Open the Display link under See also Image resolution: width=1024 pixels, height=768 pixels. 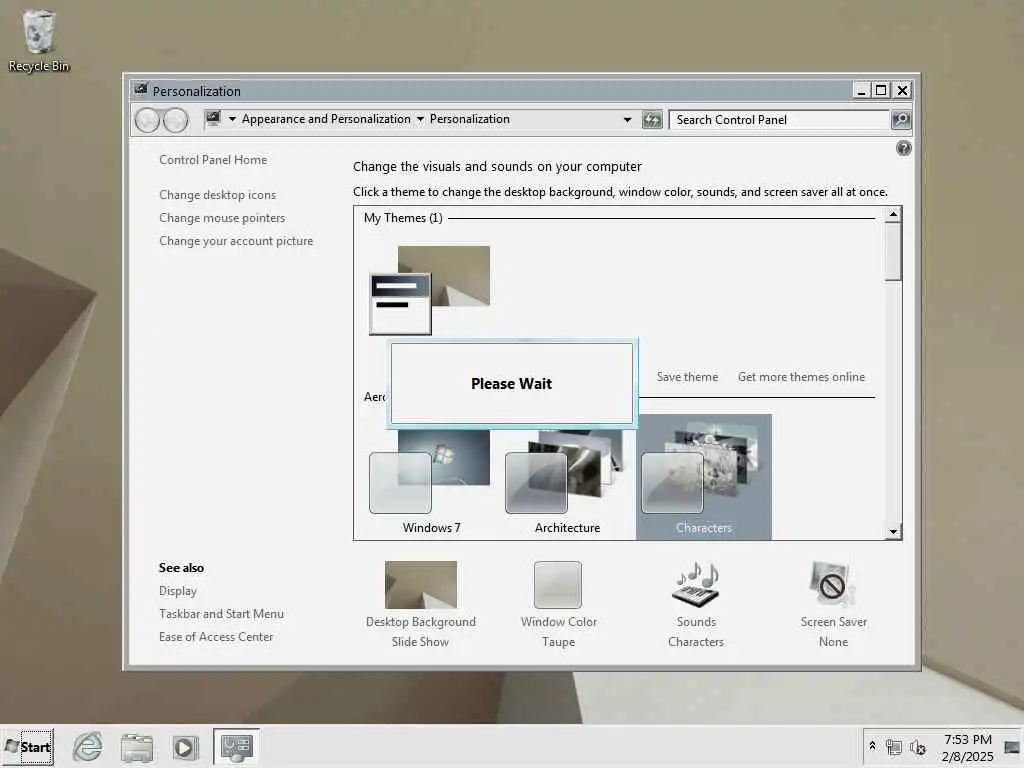pos(178,590)
